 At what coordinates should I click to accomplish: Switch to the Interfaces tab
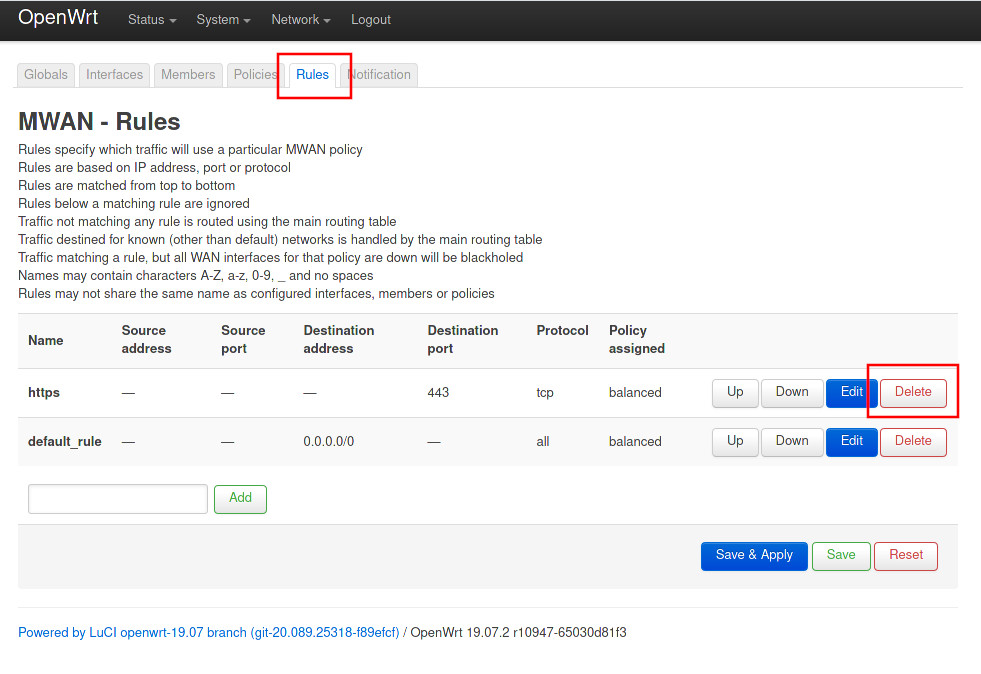114,74
